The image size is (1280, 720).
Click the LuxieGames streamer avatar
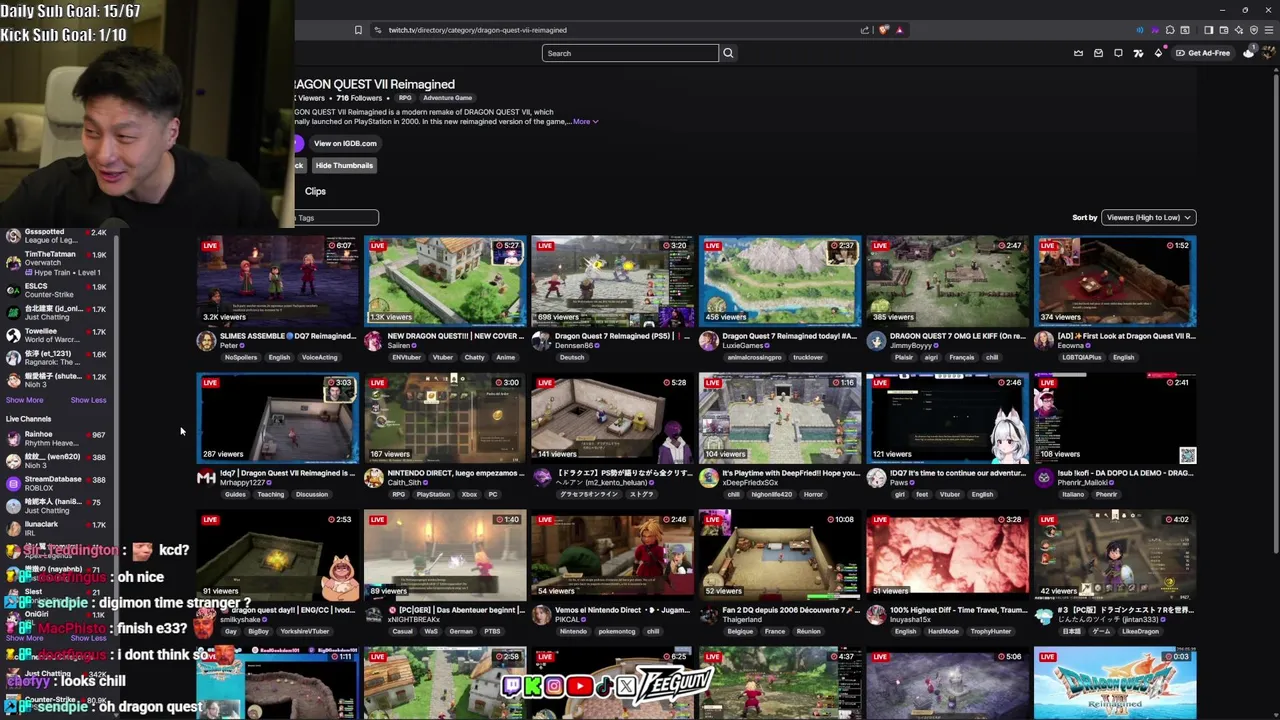tap(708, 341)
